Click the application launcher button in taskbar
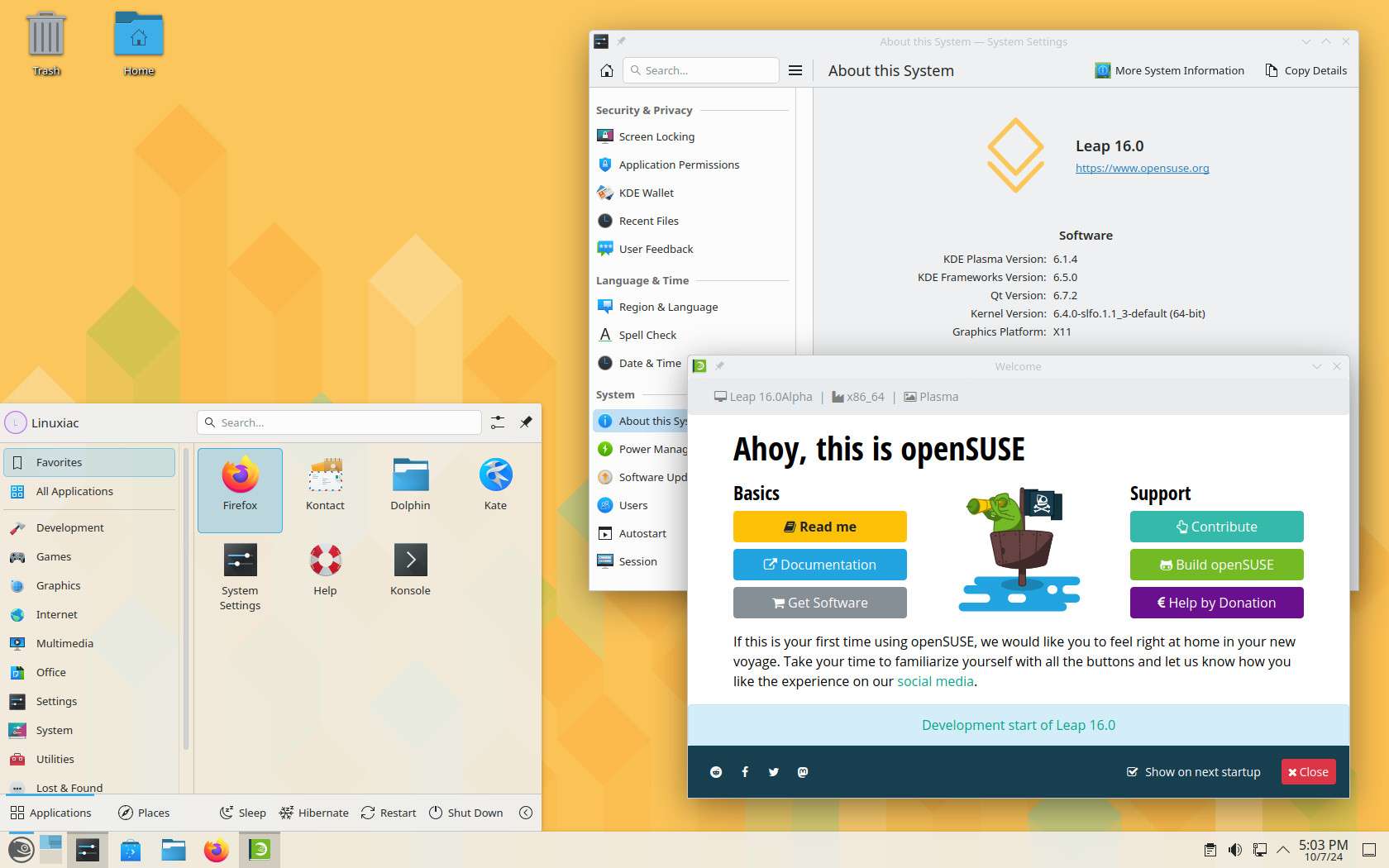This screenshot has width=1389, height=868. click(21, 850)
